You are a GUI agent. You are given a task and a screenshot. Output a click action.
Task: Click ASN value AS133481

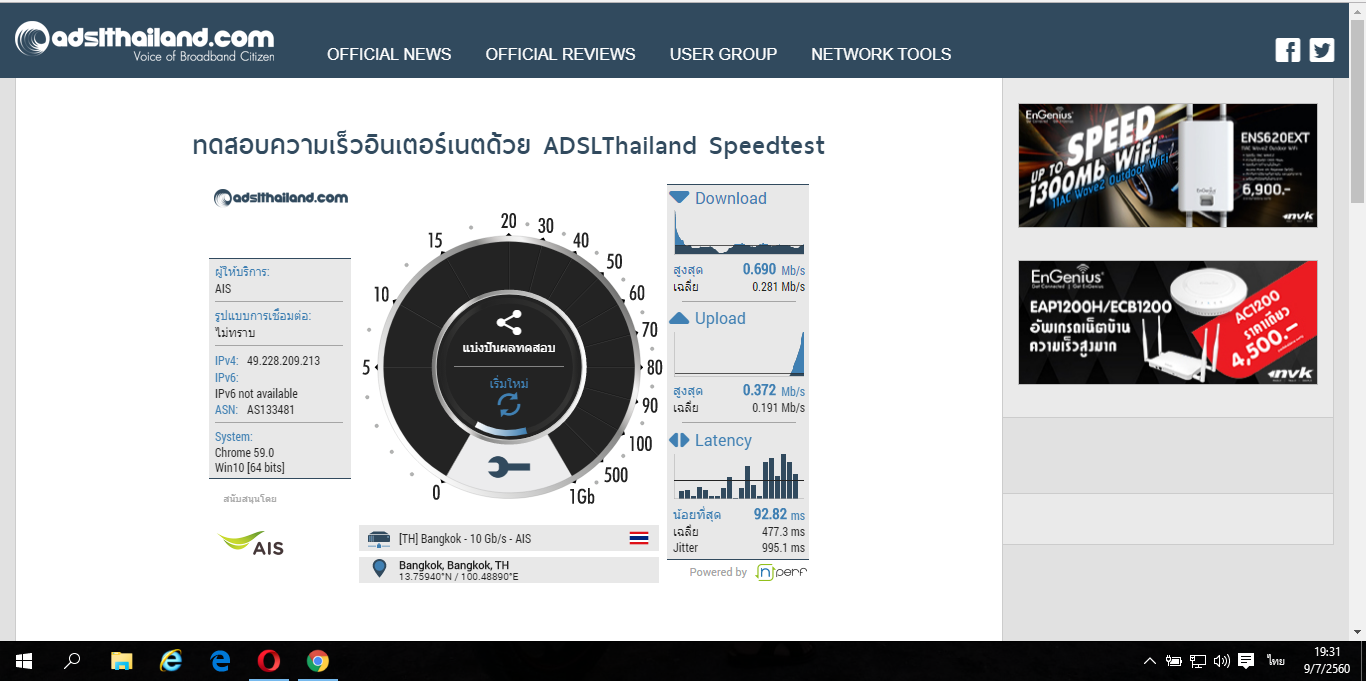(x=271, y=410)
